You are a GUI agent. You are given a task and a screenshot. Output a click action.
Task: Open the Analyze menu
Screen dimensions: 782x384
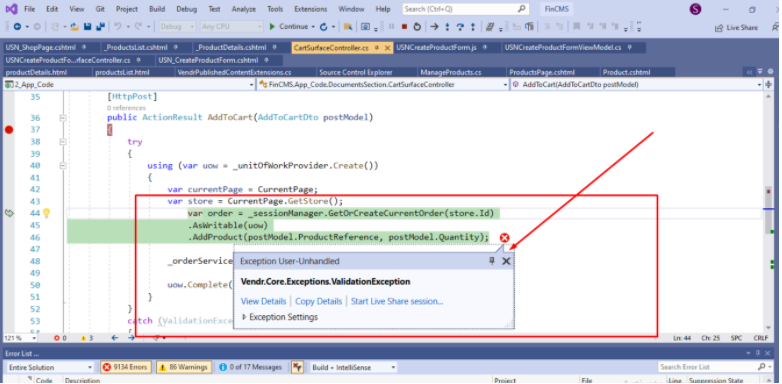244,9
